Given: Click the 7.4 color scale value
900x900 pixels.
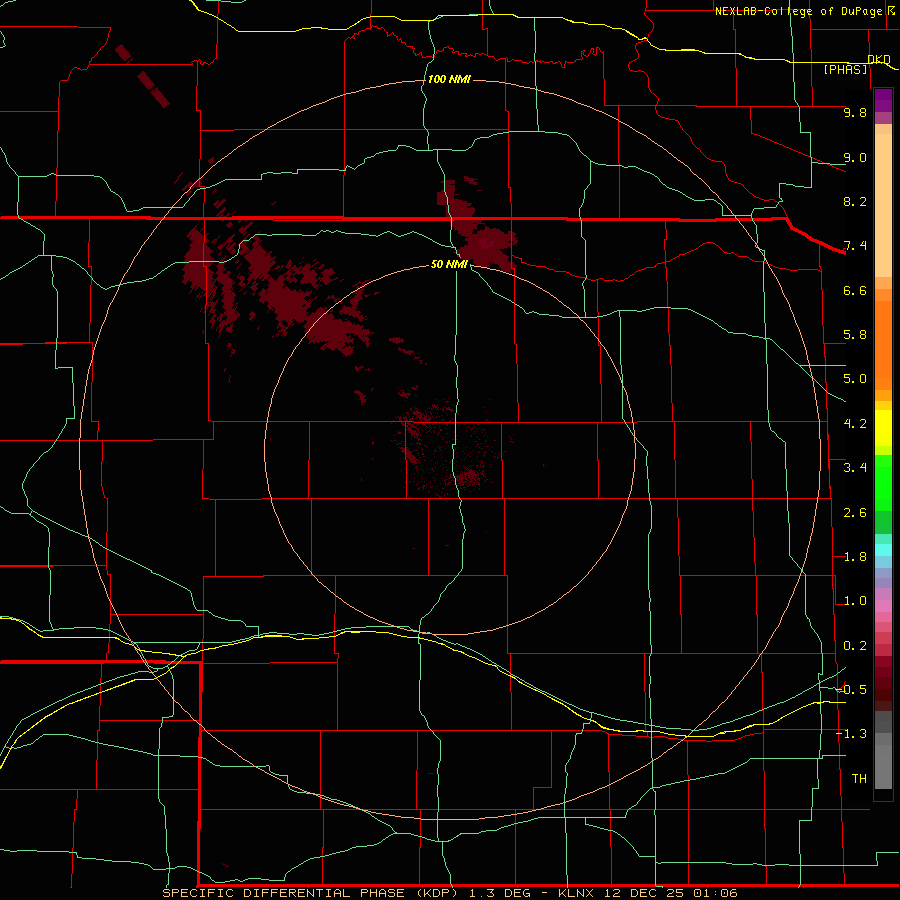Looking at the screenshot, I should coord(855,246).
